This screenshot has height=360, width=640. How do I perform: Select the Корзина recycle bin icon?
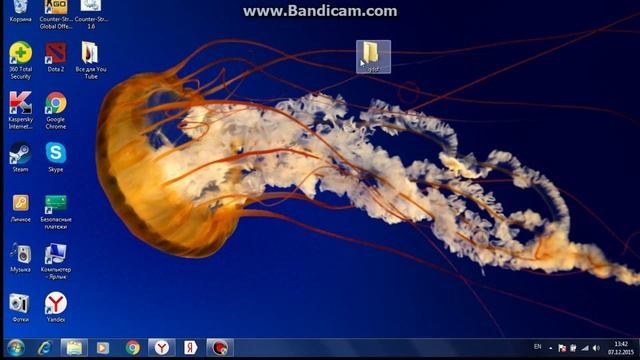pos(20,11)
